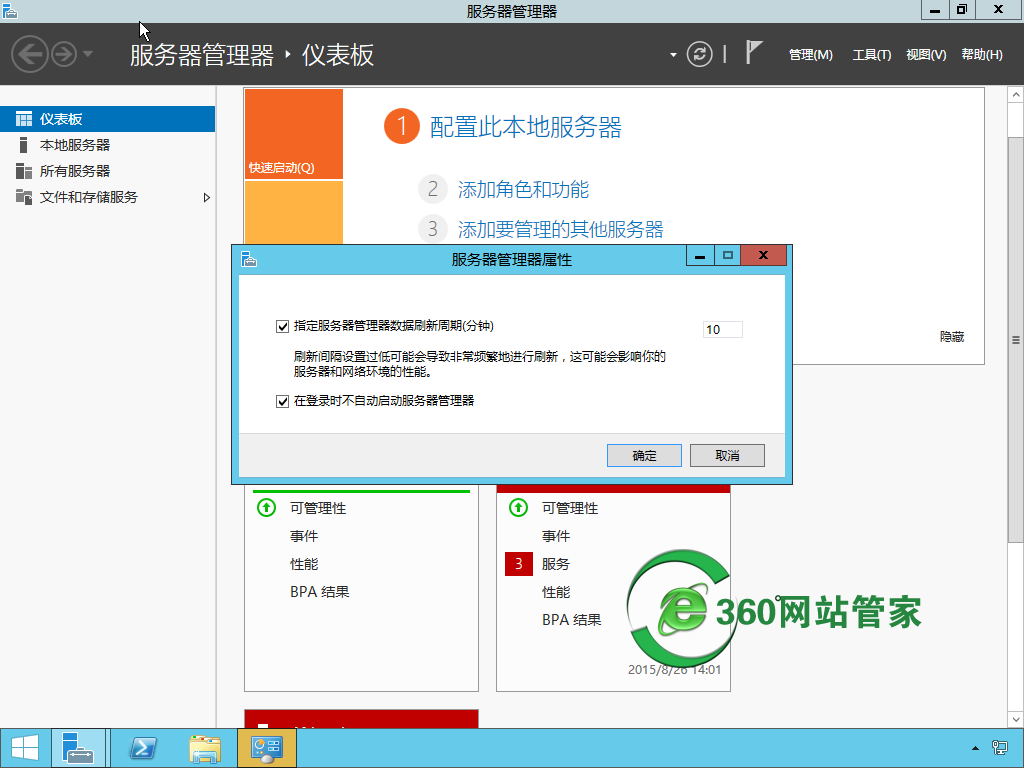Screen dimensions: 1024x768
Task: Click the back navigation arrow
Action: [x=29, y=54]
